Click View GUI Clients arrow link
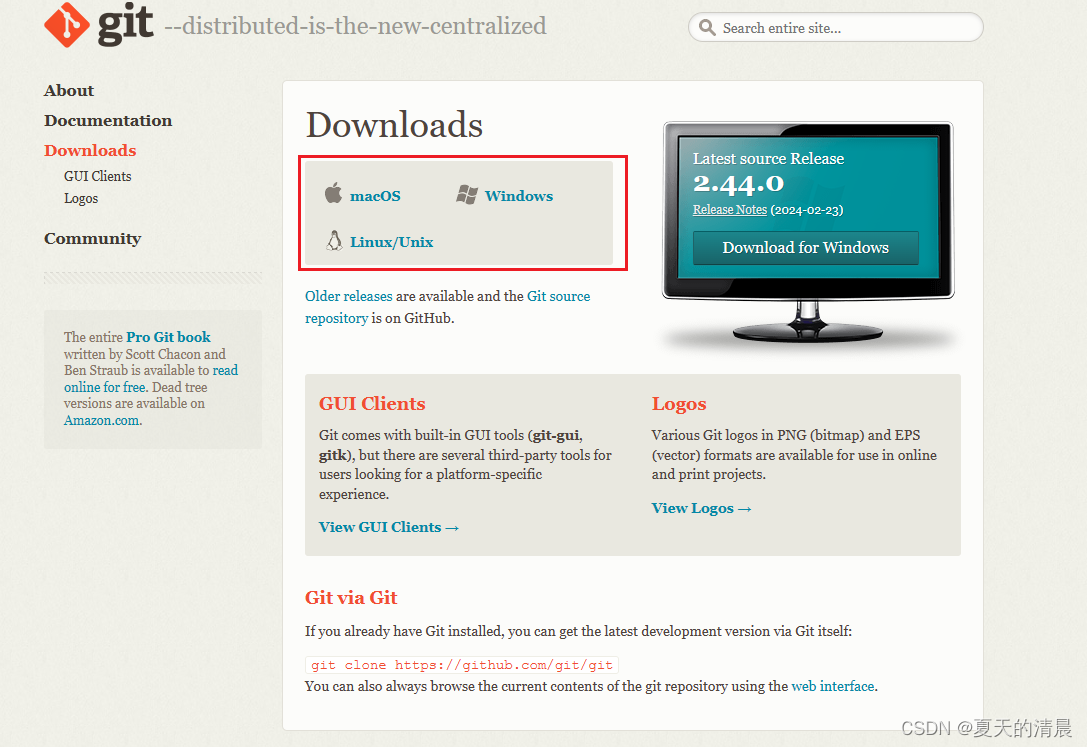1087x747 pixels. coord(389,527)
